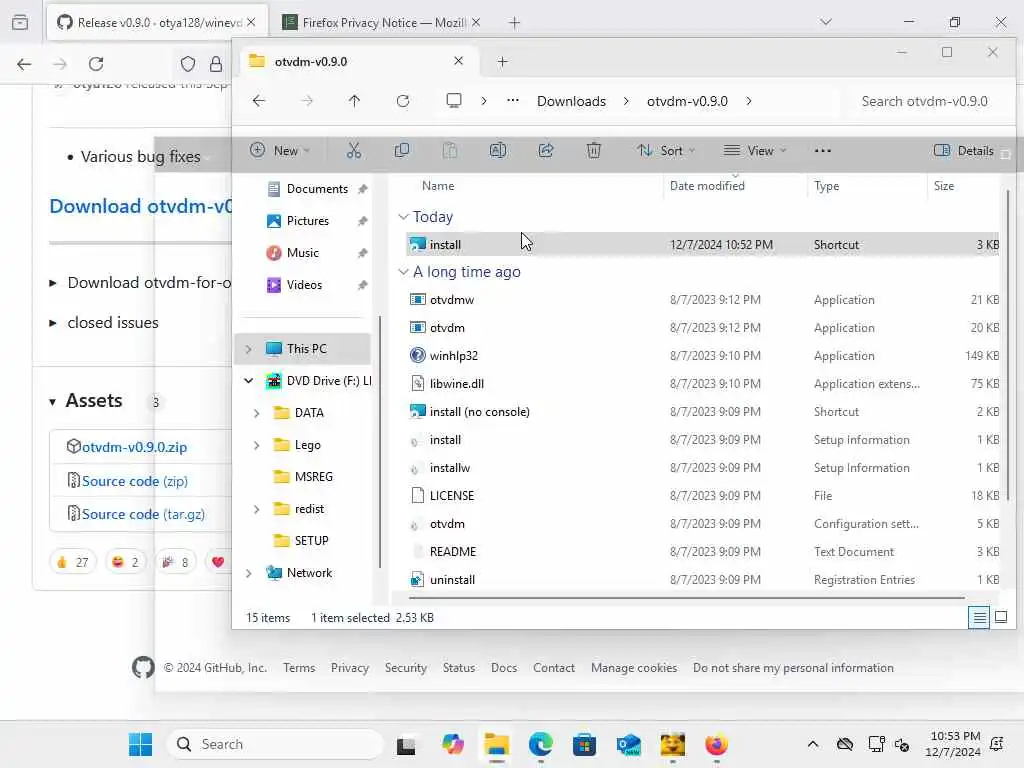Go up one folder level in Explorer
The height and width of the screenshot is (768, 1024).
click(354, 101)
